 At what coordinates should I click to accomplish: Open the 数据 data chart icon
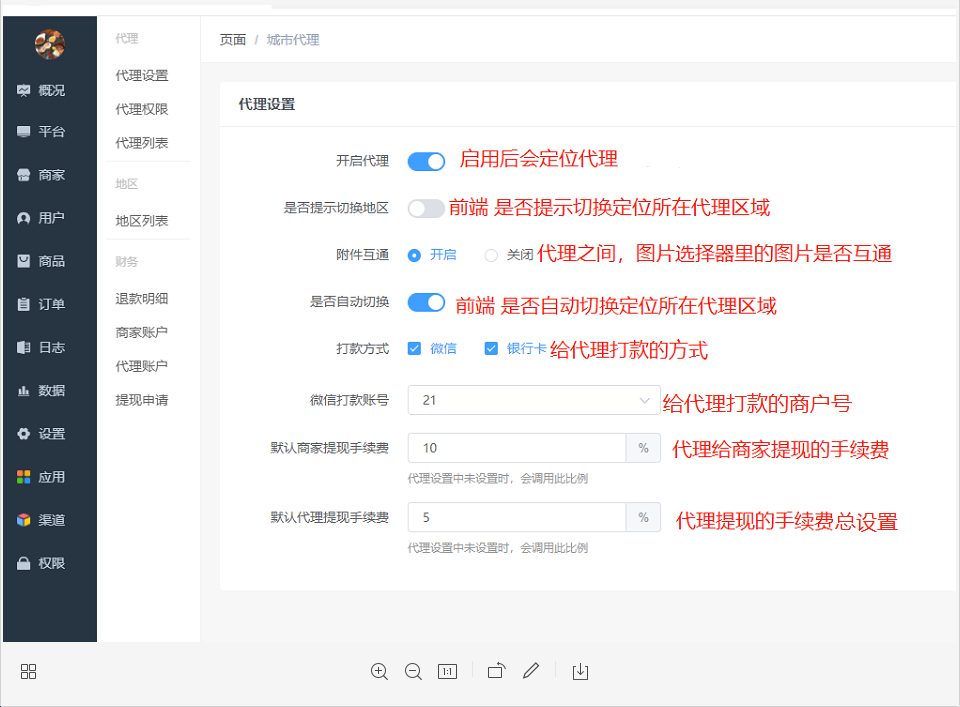(x=23, y=391)
